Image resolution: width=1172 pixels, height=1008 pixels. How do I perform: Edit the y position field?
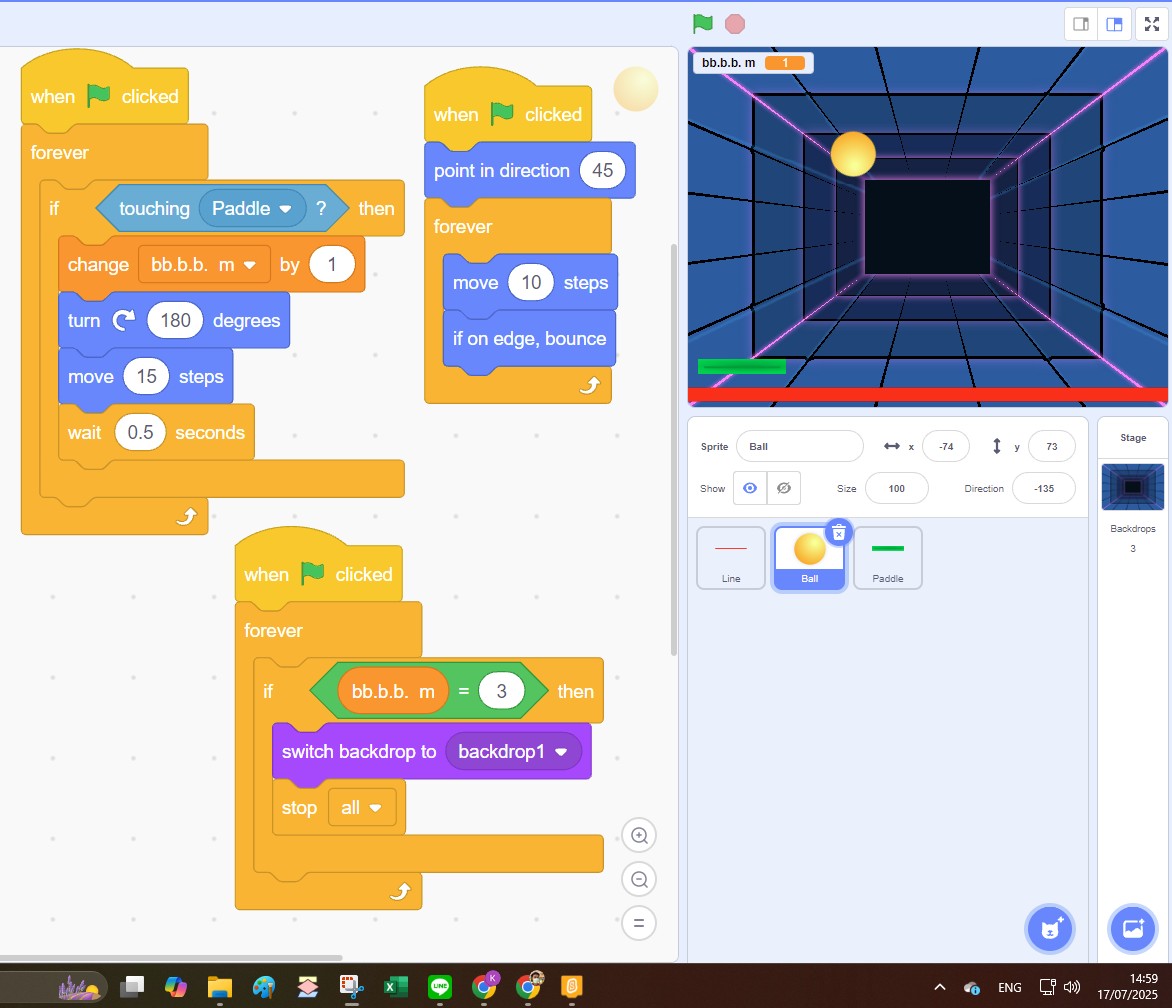coord(1052,446)
